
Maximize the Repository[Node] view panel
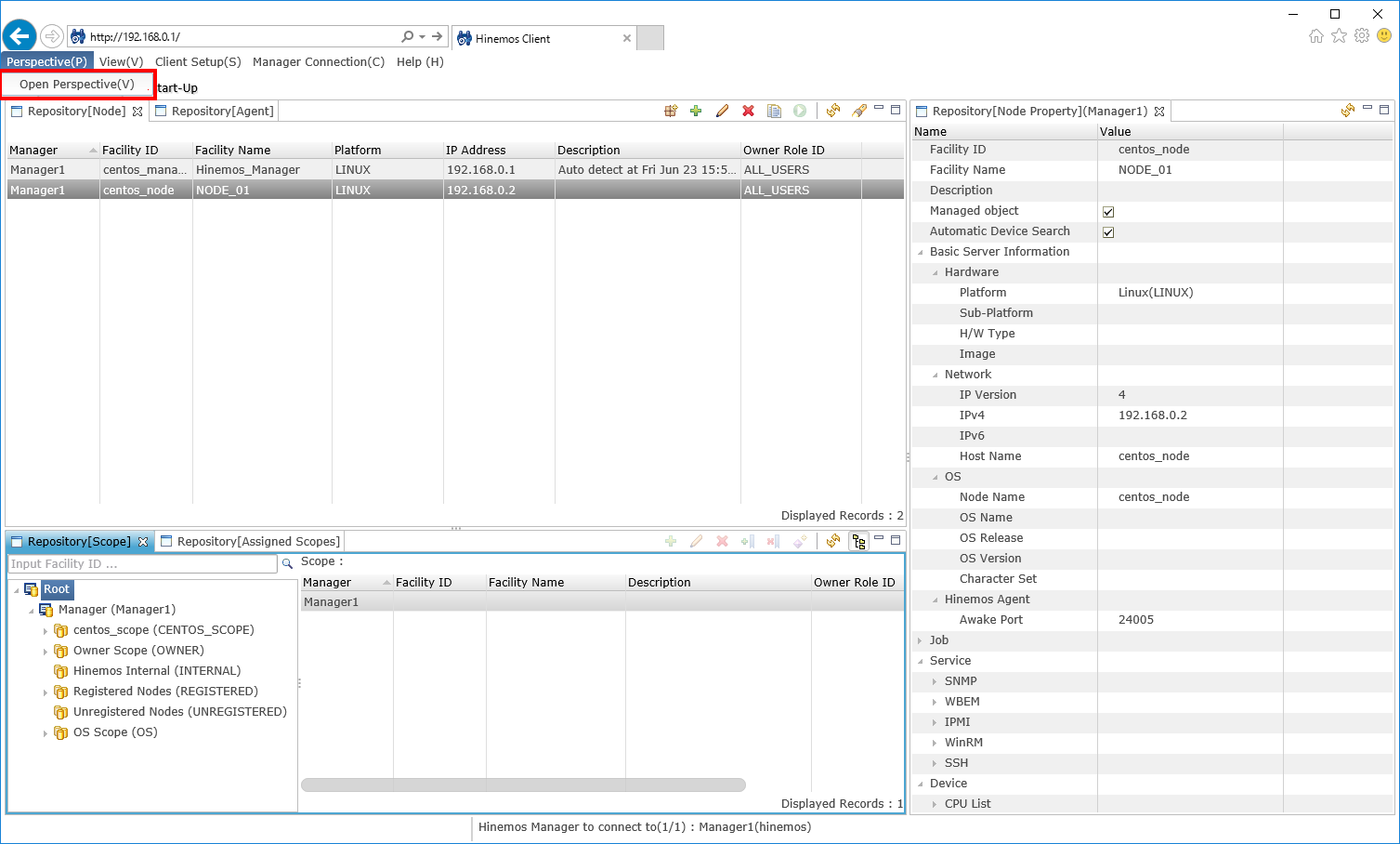(896, 110)
